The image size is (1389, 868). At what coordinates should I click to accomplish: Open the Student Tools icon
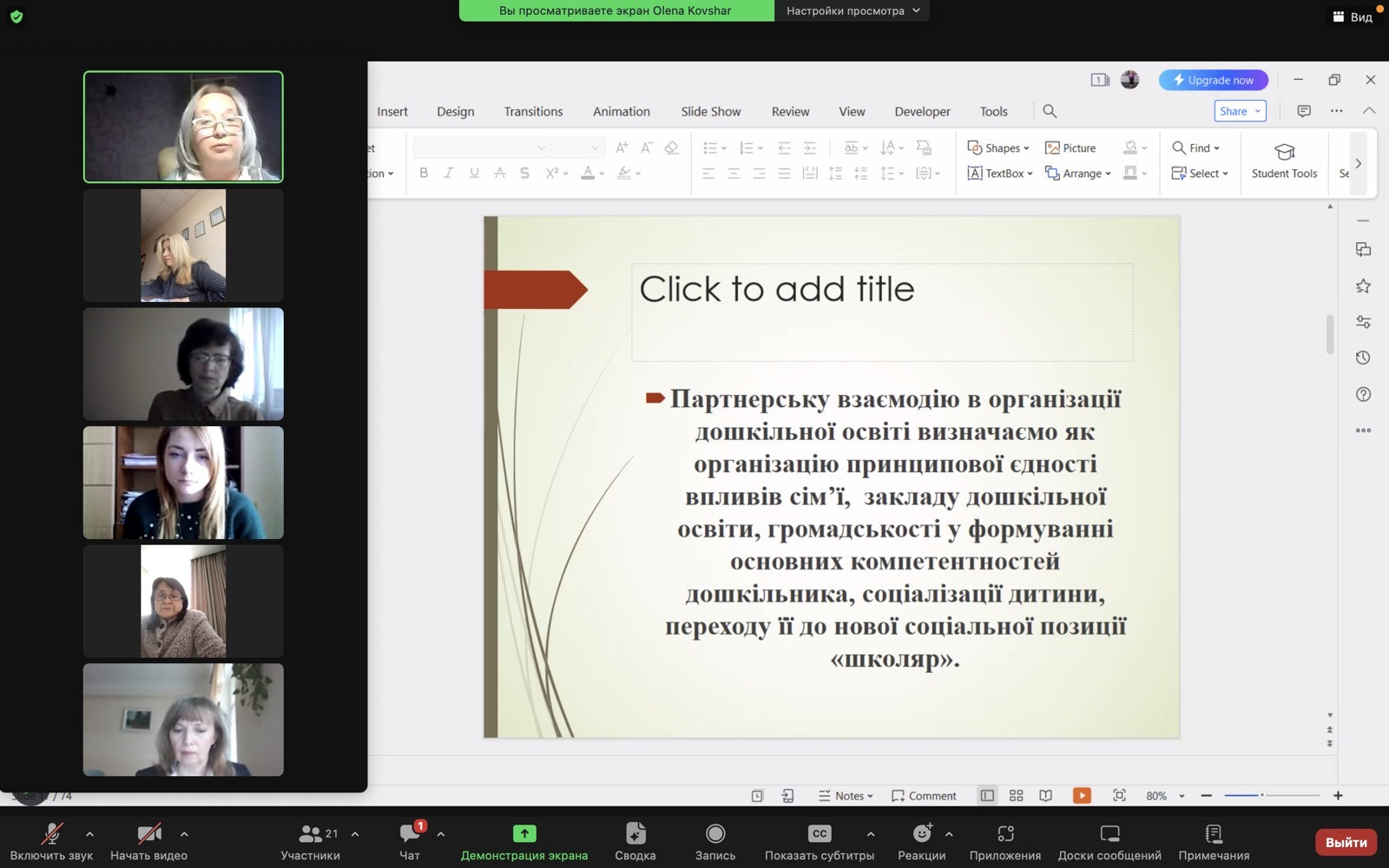1284,161
